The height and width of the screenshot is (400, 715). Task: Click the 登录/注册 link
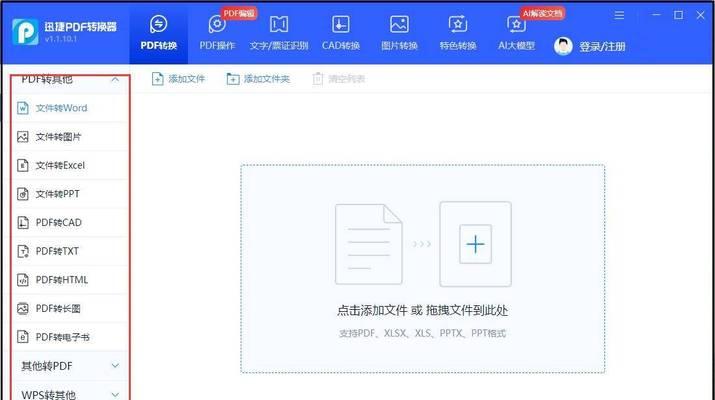click(x=602, y=46)
